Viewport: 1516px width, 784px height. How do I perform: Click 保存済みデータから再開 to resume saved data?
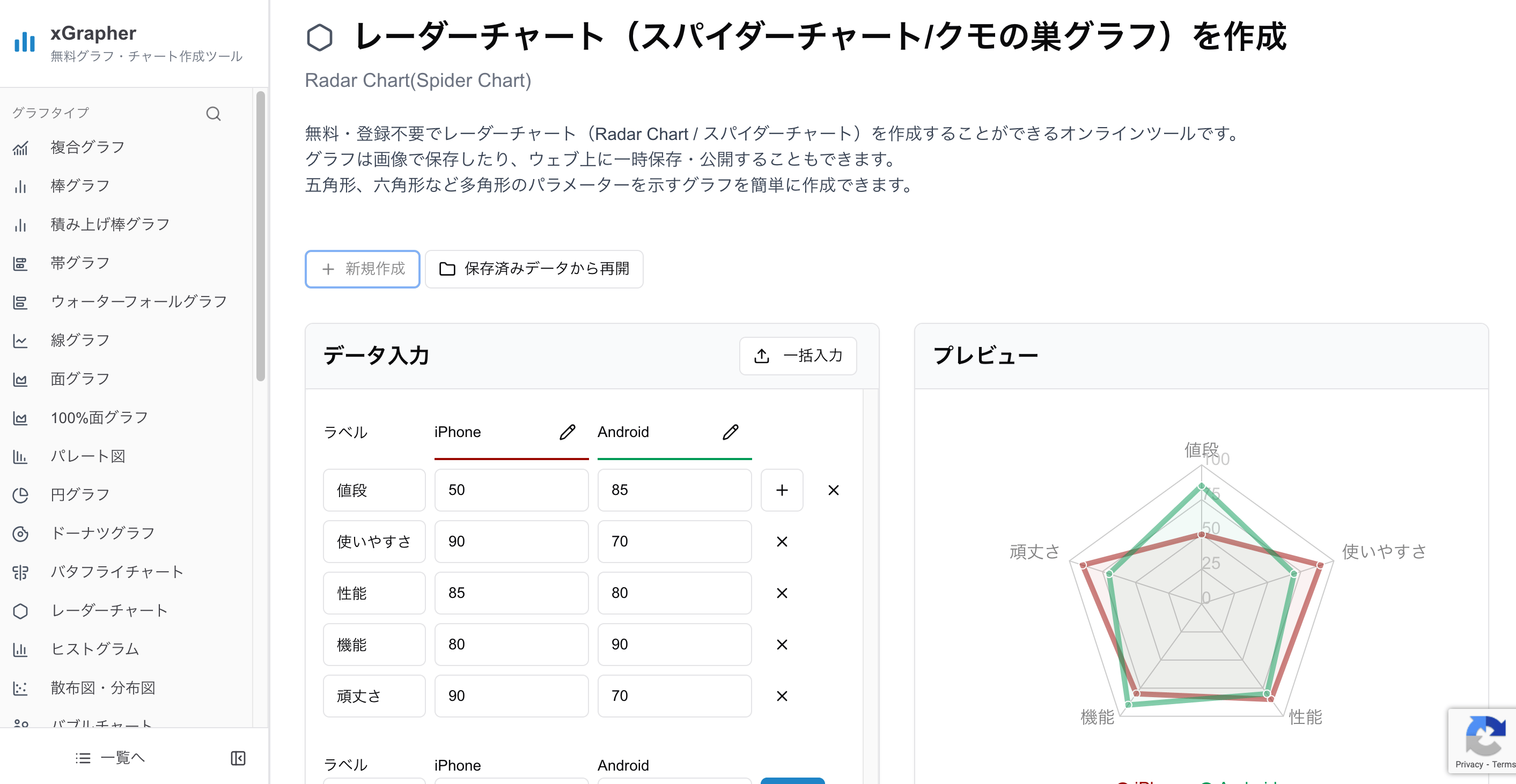pos(534,269)
